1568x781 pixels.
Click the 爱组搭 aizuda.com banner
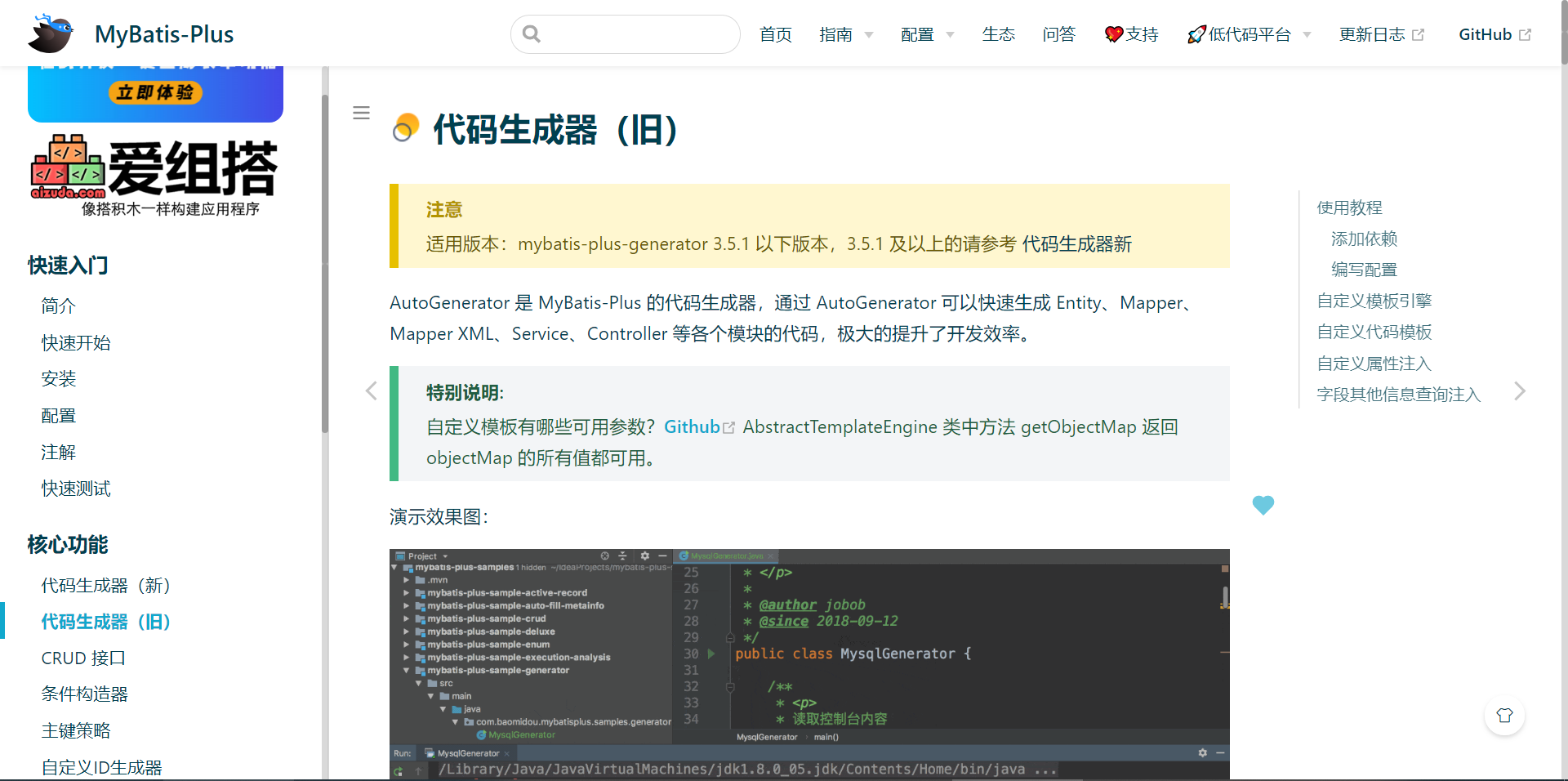pyautogui.click(x=155, y=176)
